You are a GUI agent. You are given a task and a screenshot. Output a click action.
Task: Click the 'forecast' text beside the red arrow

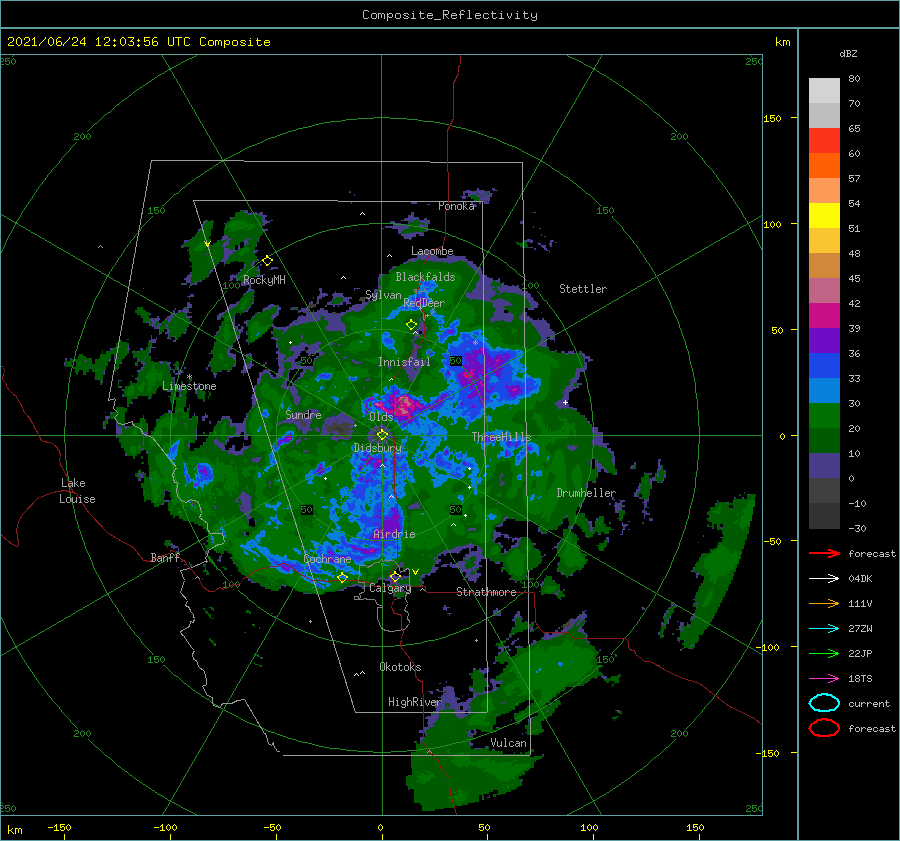[872, 553]
